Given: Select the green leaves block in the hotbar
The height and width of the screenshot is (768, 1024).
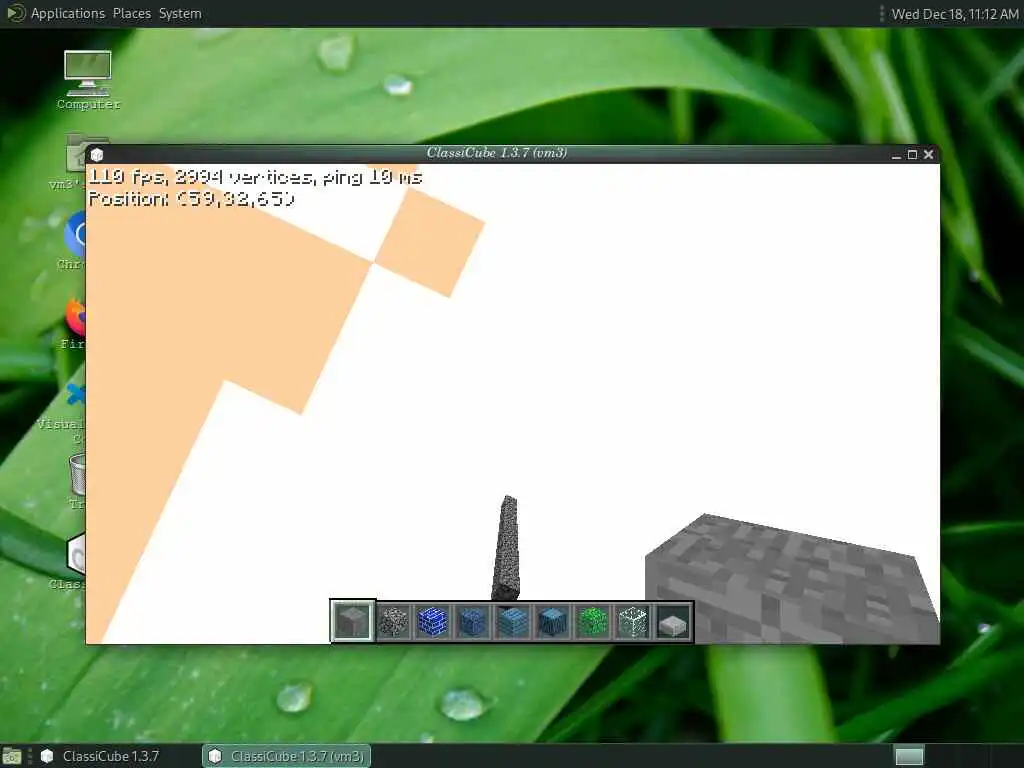Looking at the screenshot, I should [592, 621].
